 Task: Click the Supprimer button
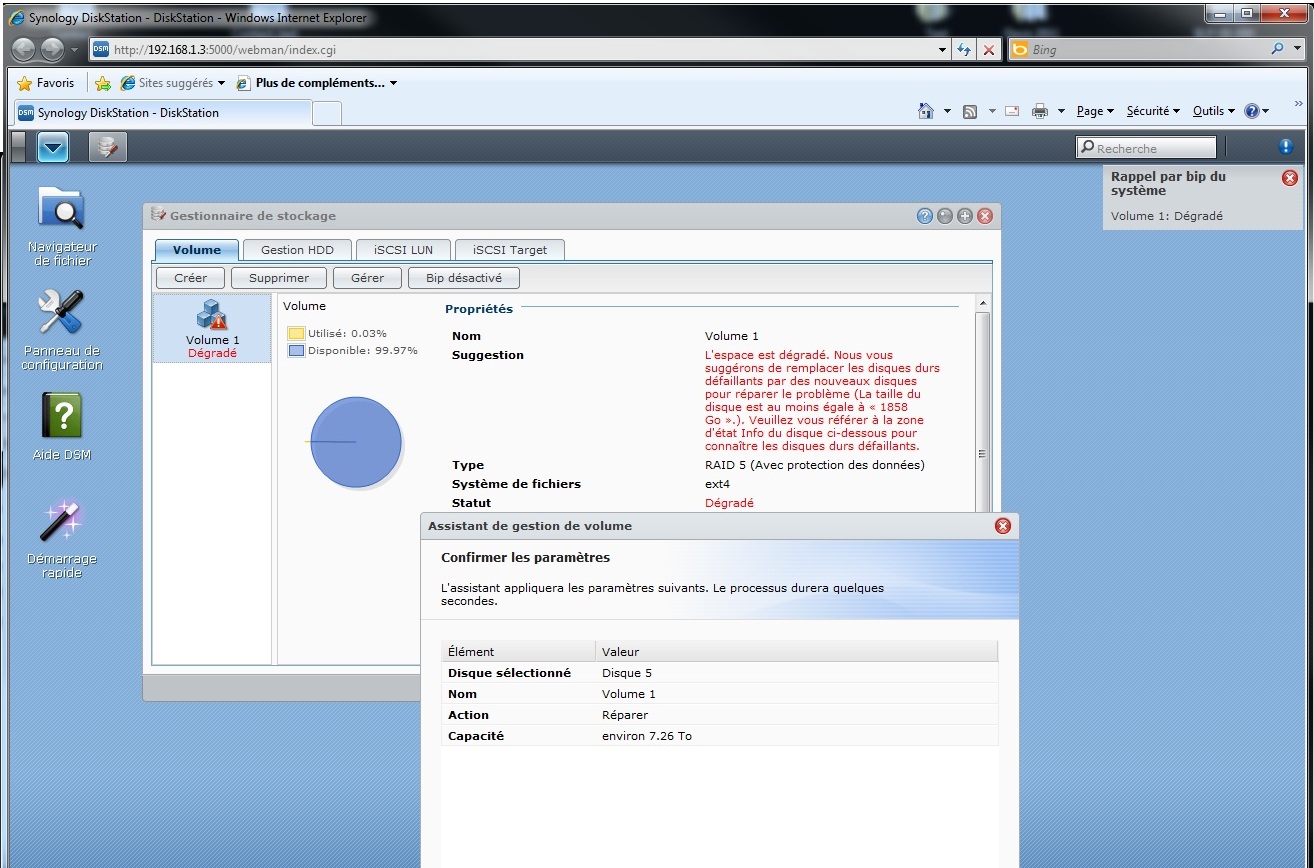coord(279,278)
